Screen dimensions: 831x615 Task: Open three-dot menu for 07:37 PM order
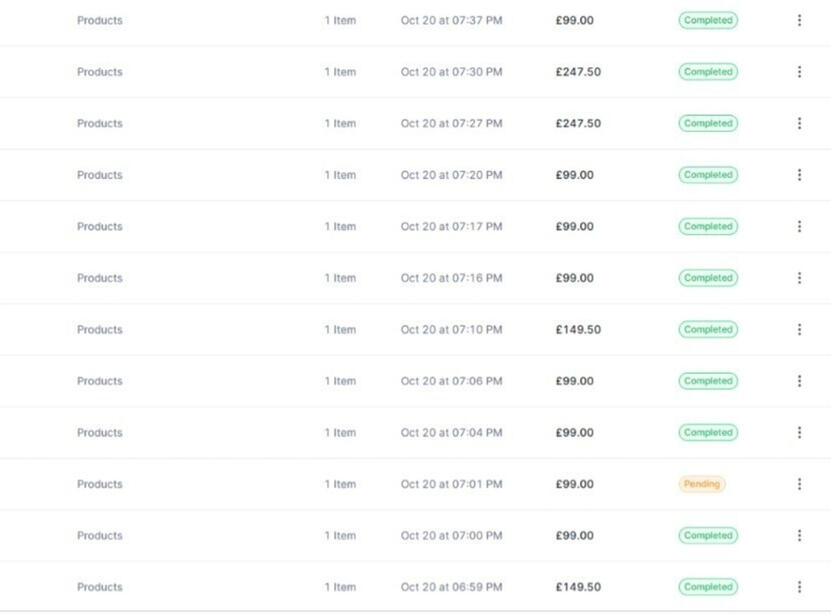coord(799,20)
